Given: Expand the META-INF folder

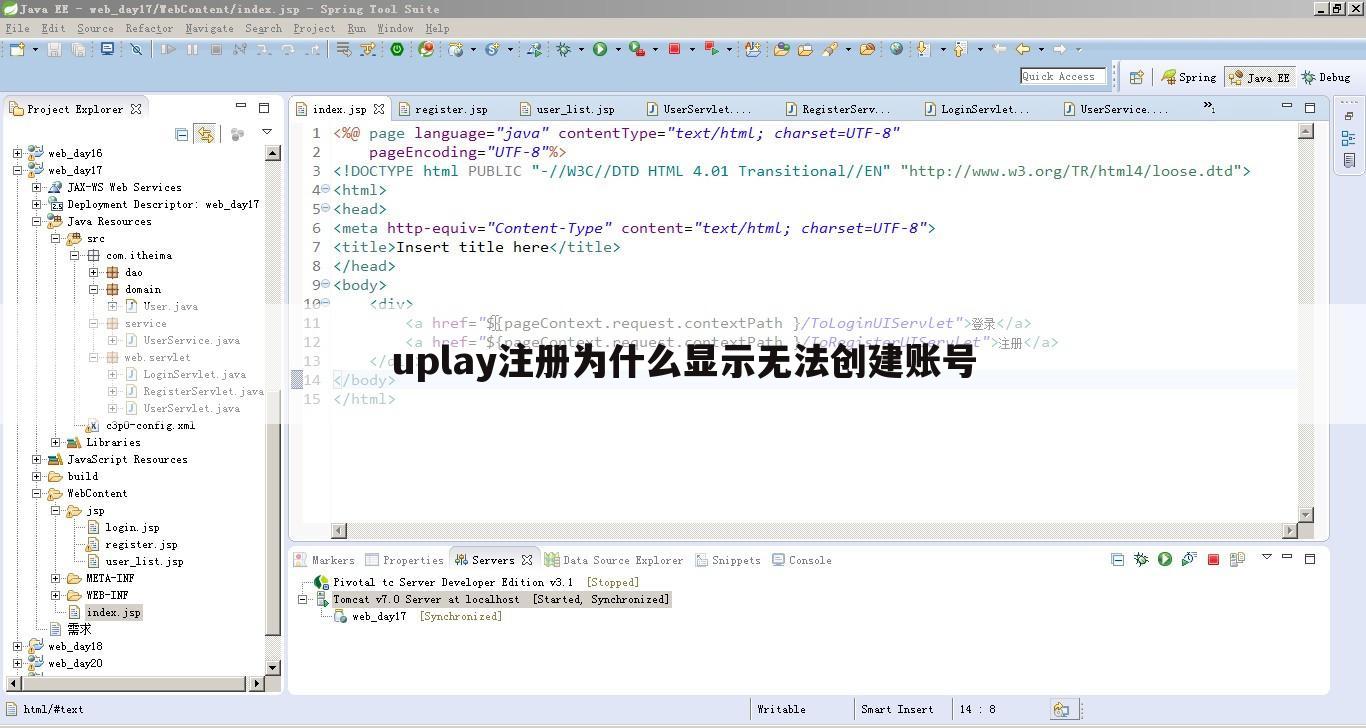Looking at the screenshot, I should click(55, 578).
